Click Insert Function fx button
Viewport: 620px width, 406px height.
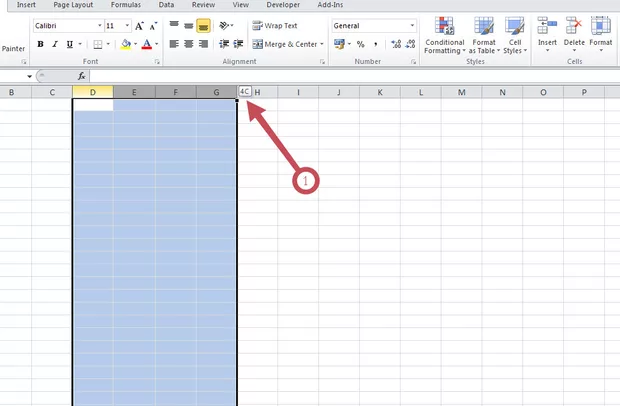[81, 76]
